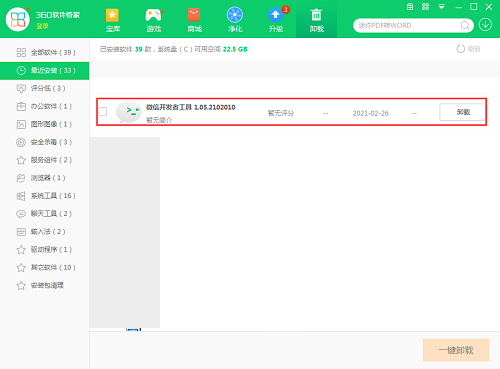Viewport: 500px width, 369px height.
Task: Click the 暂无评分 rating text
Action: coord(281,113)
